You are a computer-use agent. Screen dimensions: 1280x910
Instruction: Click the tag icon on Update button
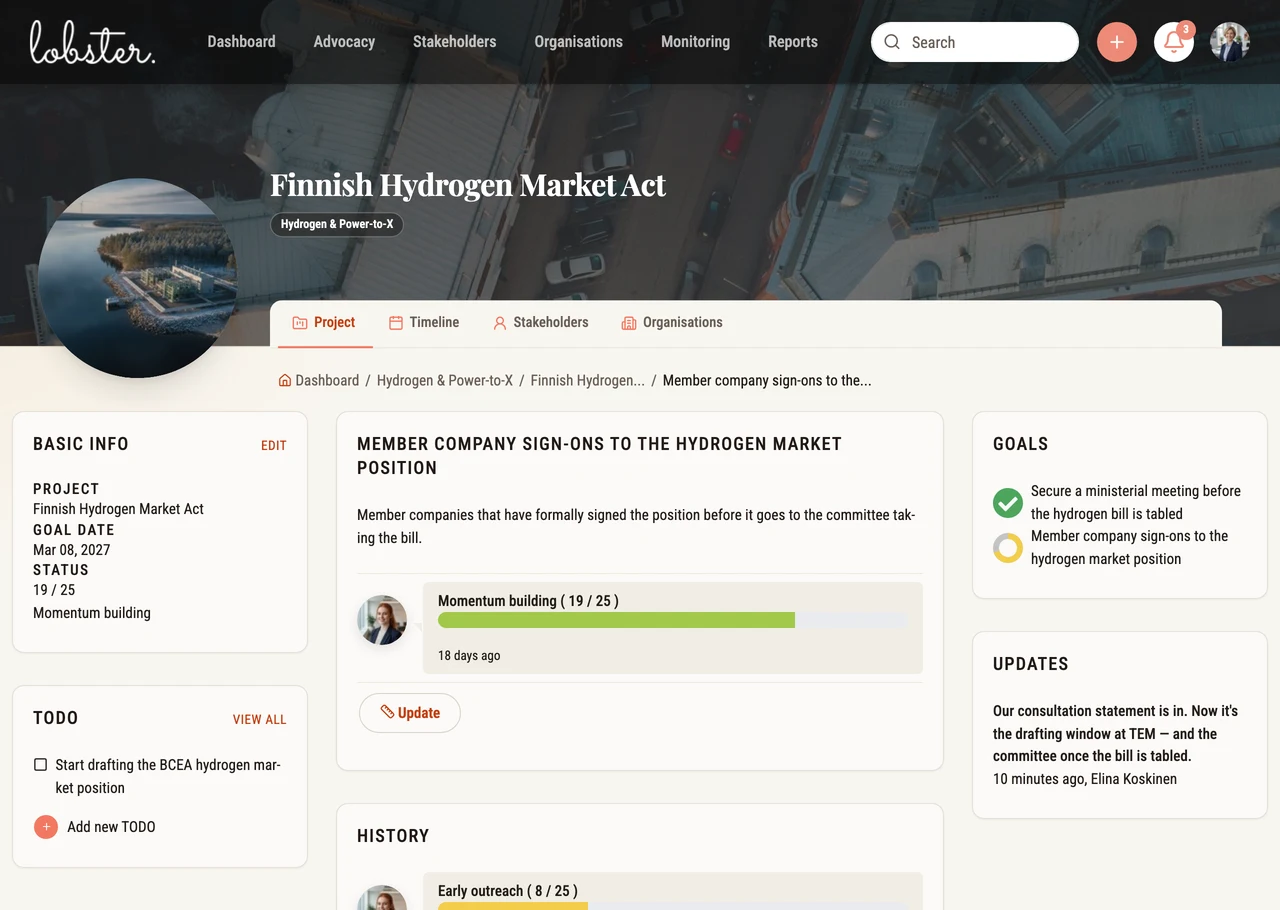click(x=387, y=713)
